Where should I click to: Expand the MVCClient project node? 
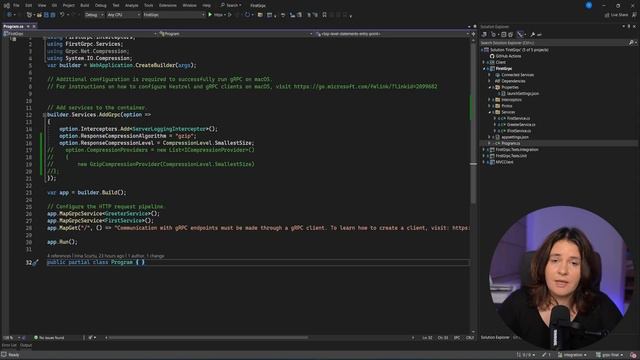point(484,162)
